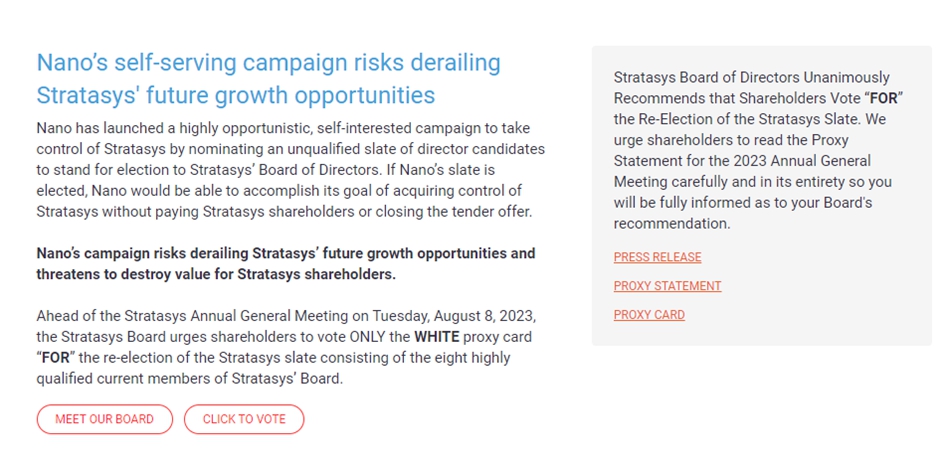Click "Stratasys Board of Directors Unanimously" sidebar text

click(x=751, y=77)
